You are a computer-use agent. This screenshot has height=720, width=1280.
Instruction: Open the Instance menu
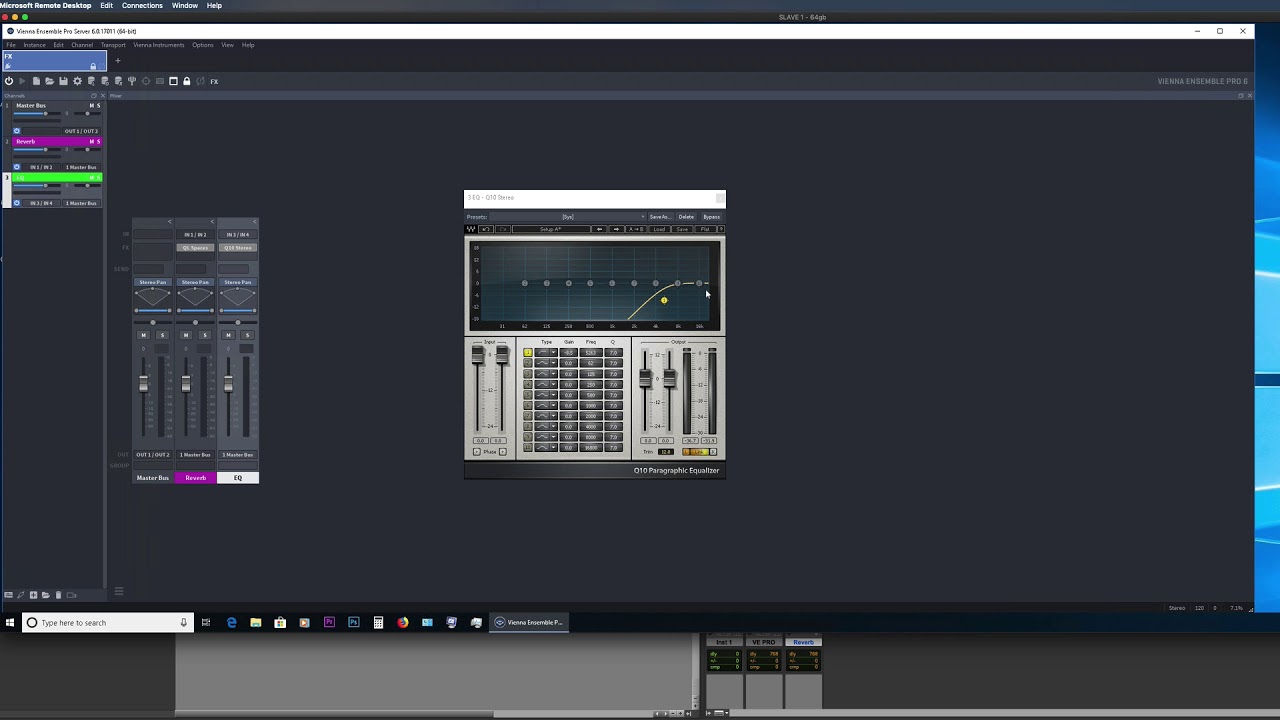[x=34, y=45]
